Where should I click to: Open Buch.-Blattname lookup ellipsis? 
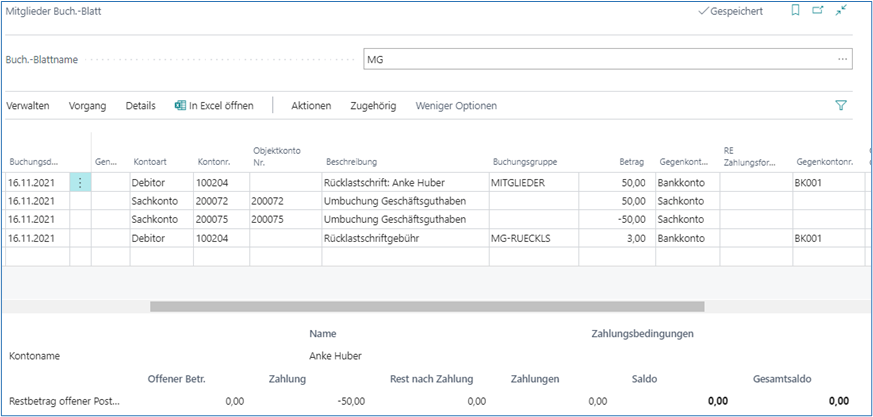pyautogui.click(x=842, y=60)
